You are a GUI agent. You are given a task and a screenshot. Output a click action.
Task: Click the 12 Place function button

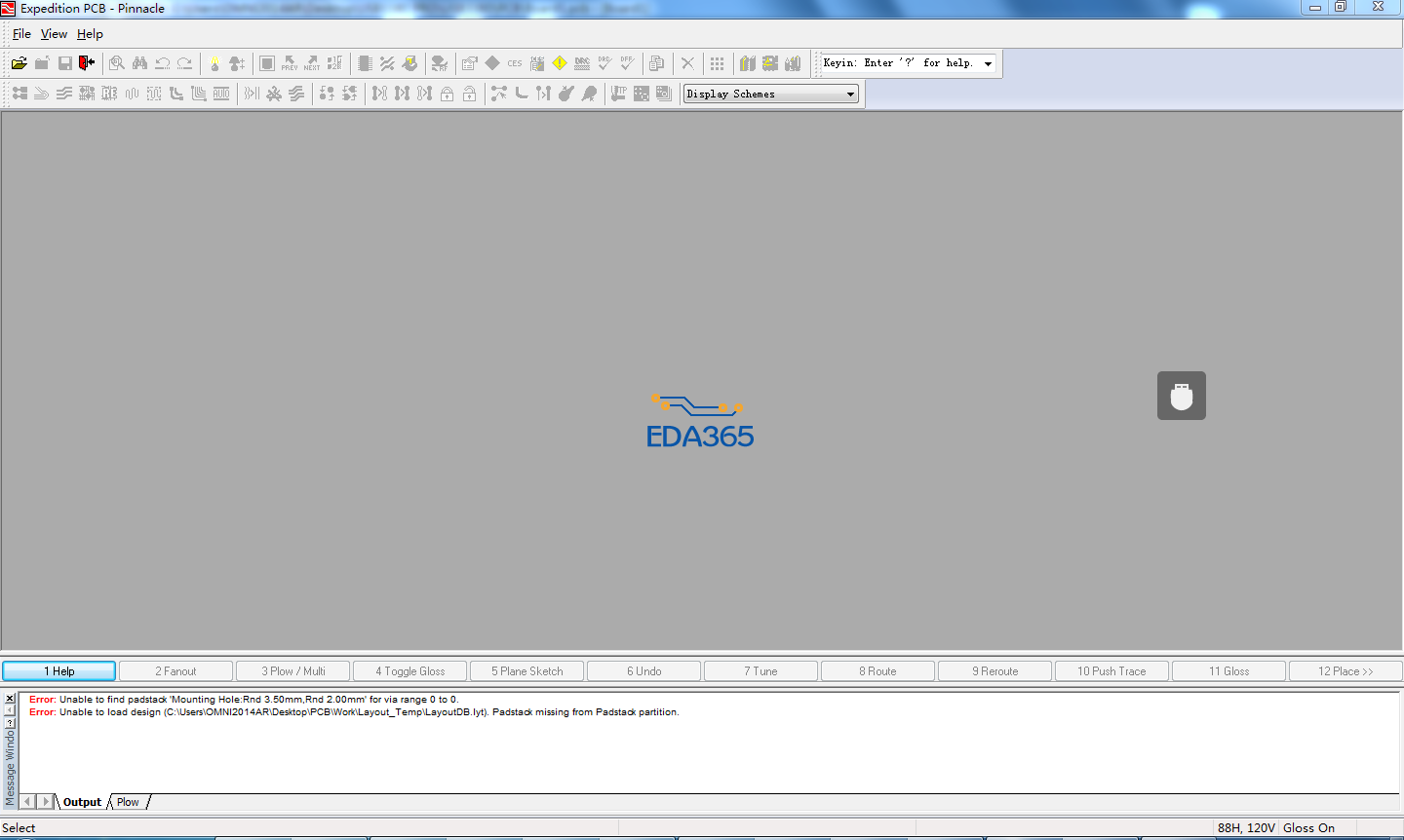point(1345,671)
